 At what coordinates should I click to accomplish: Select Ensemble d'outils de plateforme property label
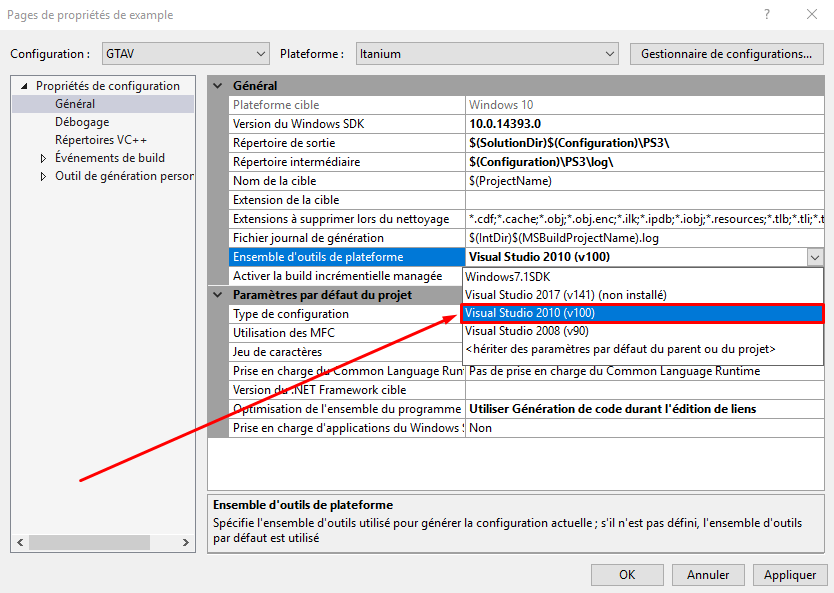click(347, 257)
